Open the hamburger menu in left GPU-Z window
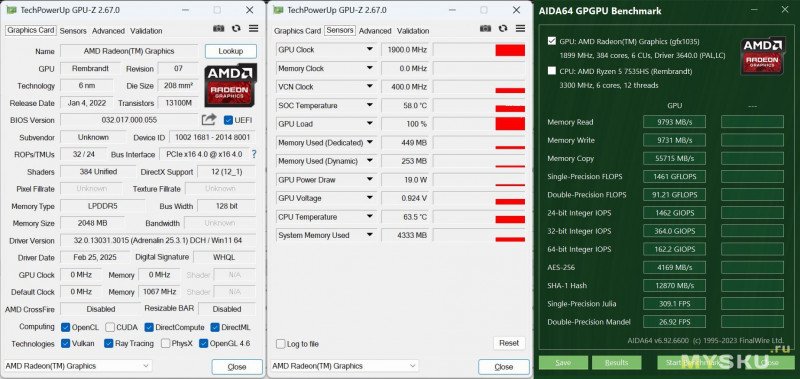The height and width of the screenshot is (379, 800). tap(253, 29)
